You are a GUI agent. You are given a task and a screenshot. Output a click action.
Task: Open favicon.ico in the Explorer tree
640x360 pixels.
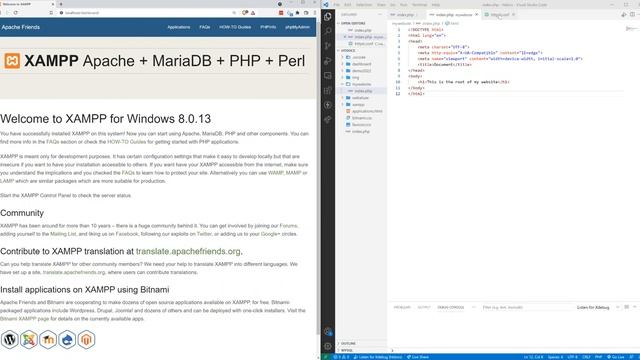[x=361, y=124]
